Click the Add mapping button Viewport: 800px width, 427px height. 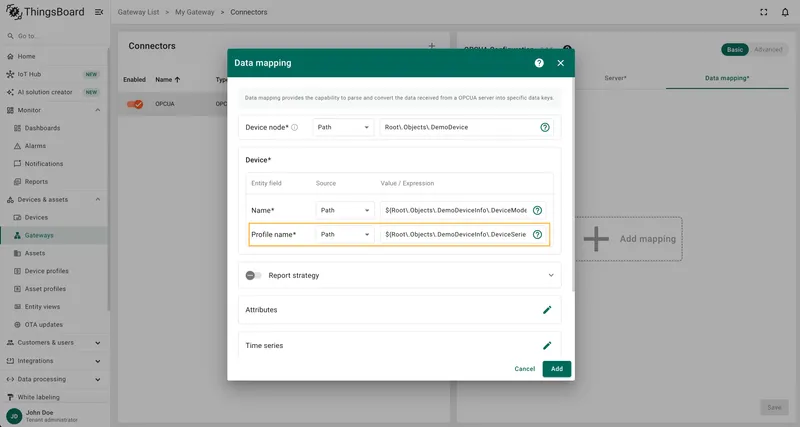point(629,239)
